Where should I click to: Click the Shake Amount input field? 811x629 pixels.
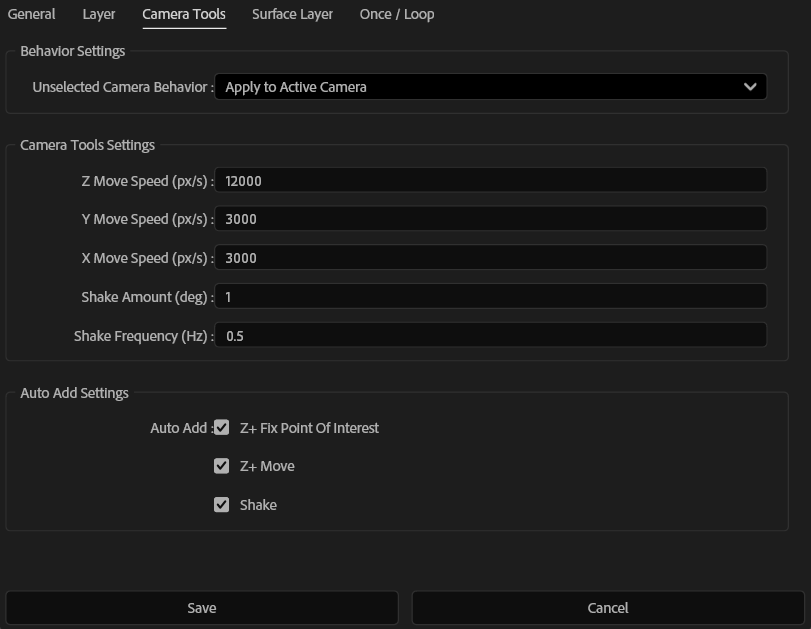tap(490, 297)
